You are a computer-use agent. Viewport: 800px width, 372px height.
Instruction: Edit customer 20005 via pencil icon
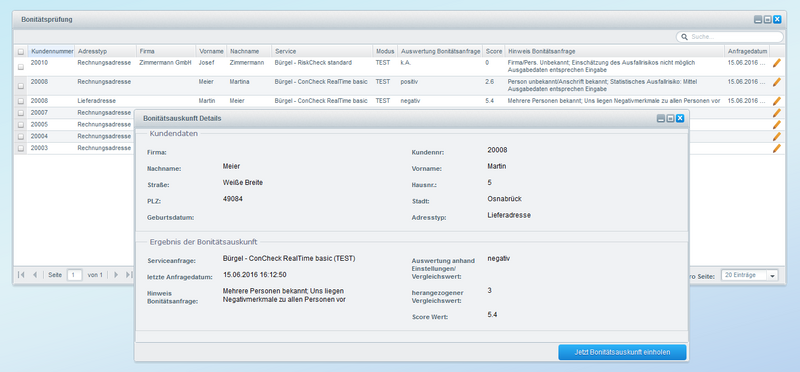pyautogui.click(x=777, y=125)
